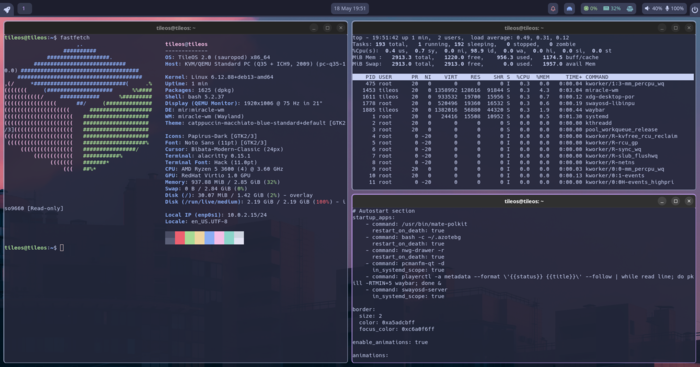Select the xdg-desktop-por process row
Image resolution: width=700 pixels, height=367 pixels.
pos(523,97)
